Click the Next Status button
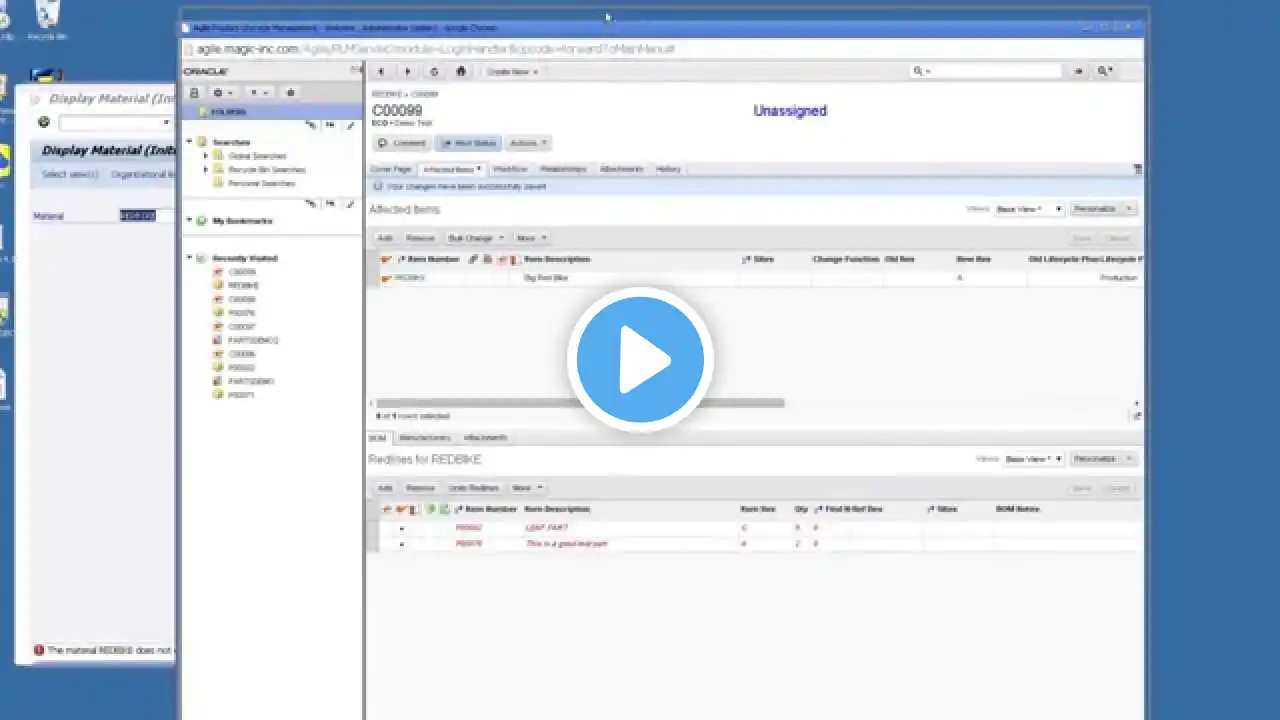The width and height of the screenshot is (1280, 720). point(467,143)
